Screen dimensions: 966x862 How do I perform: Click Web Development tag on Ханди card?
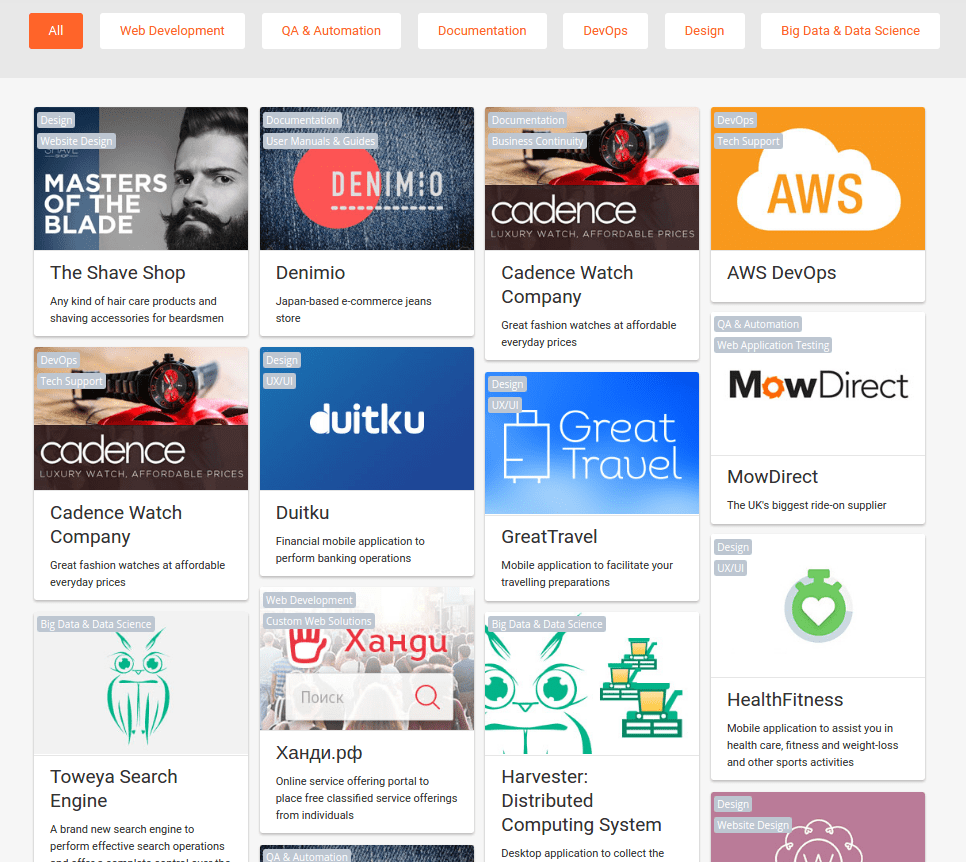(309, 600)
